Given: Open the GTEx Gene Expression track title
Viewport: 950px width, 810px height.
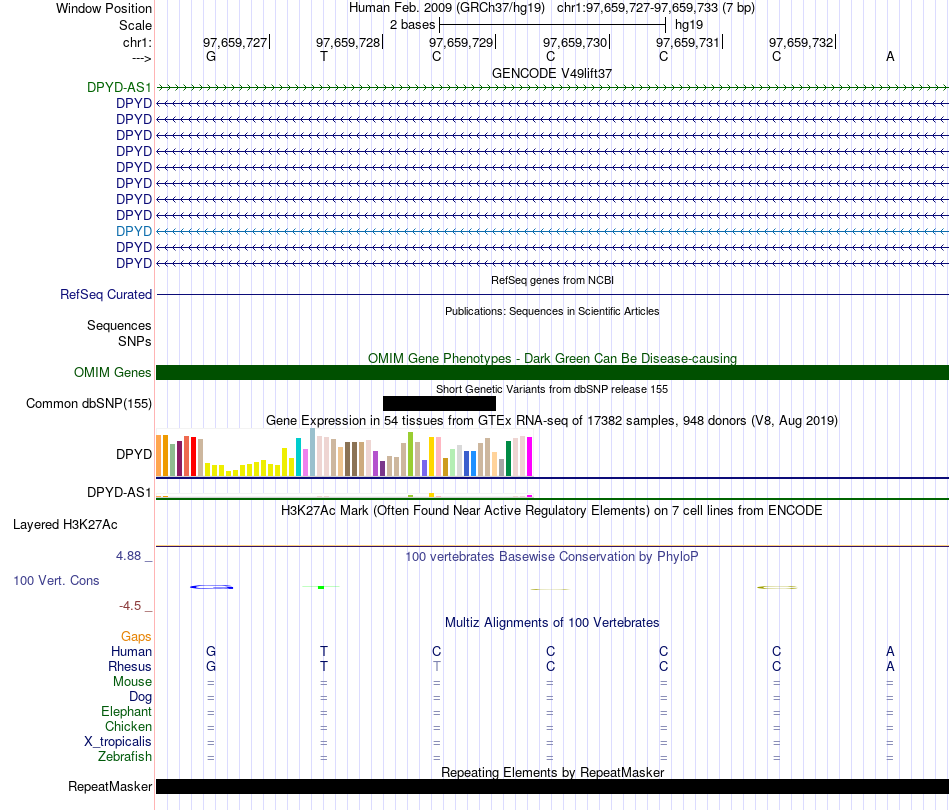Looking at the screenshot, I should point(552,420).
